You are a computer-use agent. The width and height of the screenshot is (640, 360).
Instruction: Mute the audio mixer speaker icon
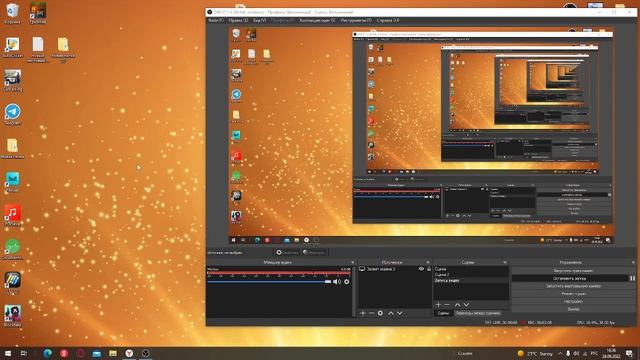point(337,282)
